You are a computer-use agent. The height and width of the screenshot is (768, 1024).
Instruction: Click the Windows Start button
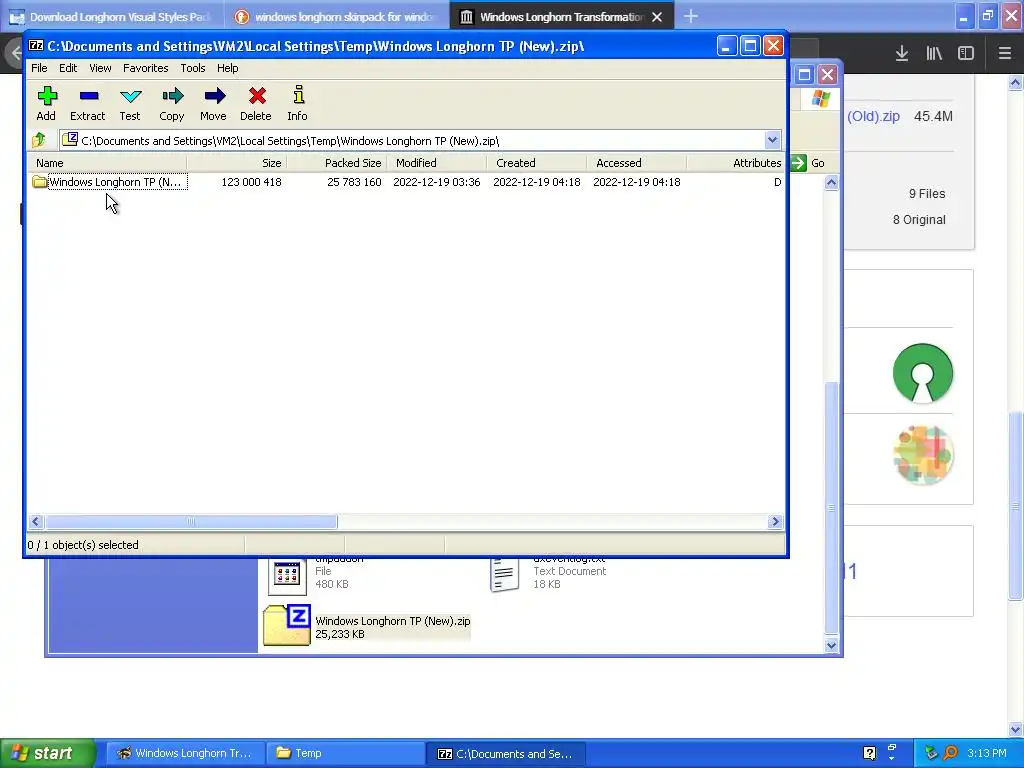coord(48,753)
